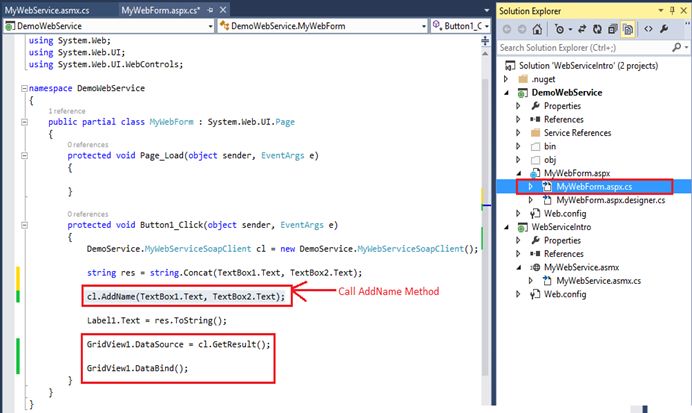Collapse the Button1_Click method outline
The width and height of the screenshot is (692, 413).
click(24, 225)
